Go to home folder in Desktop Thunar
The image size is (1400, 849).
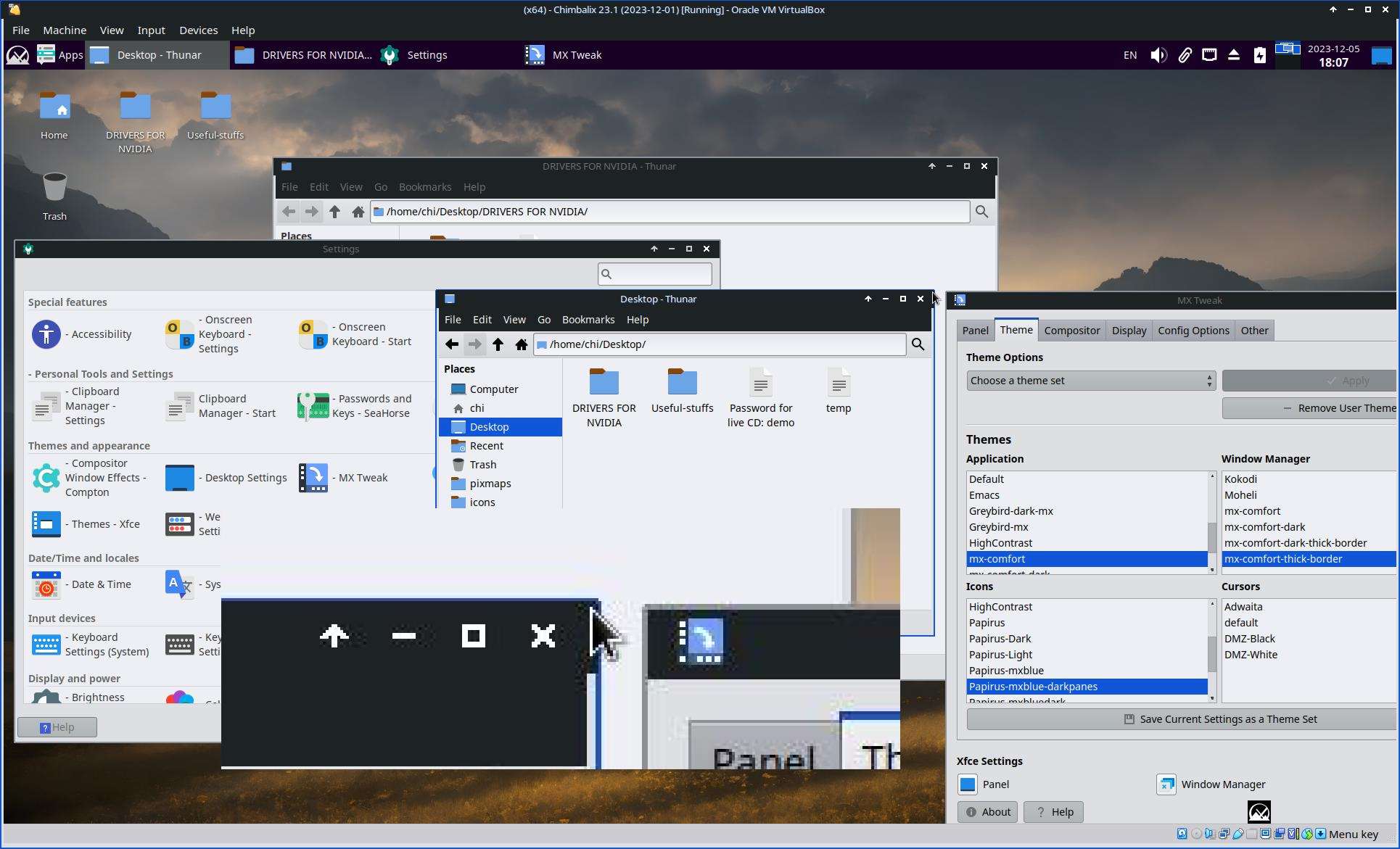[x=521, y=344]
